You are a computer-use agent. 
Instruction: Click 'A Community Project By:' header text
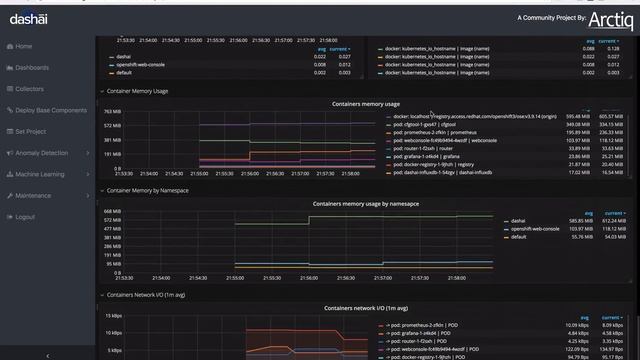point(551,18)
